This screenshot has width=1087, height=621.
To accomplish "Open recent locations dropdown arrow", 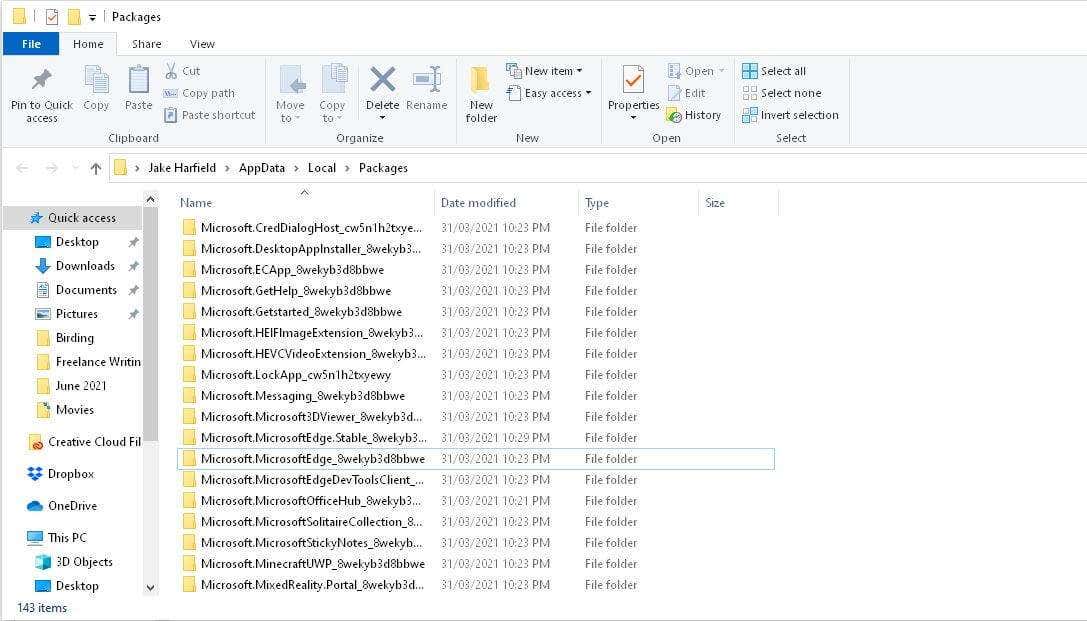I will pyautogui.click(x=75, y=168).
